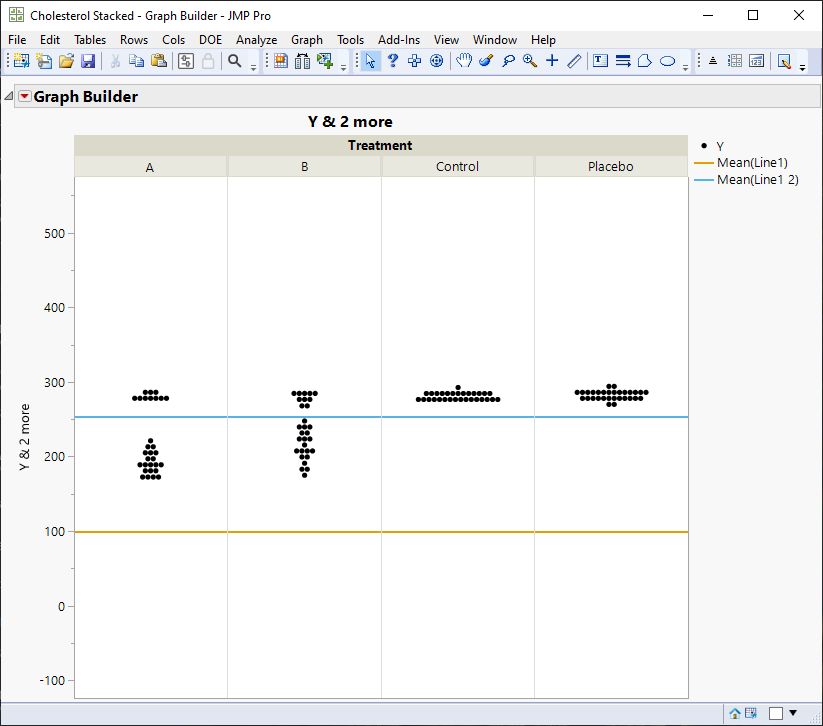Collapse the Graph Builder outline triangle
Image resolution: width=823 pixels, height=726 pixels.
tap(9, 97)
